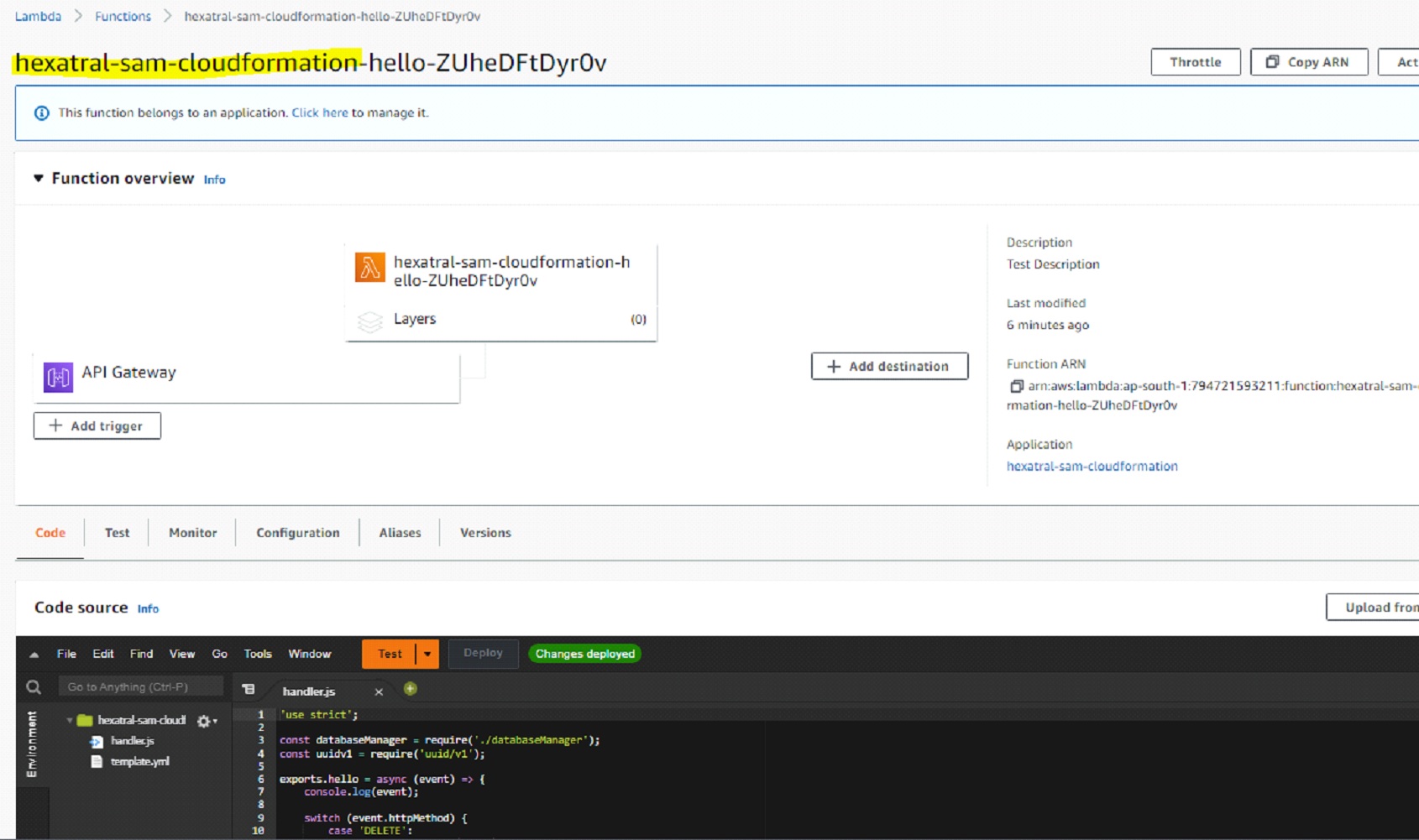1419x840 pixels.
Task: Open the Monitor tab
Action: pos(192,533)
